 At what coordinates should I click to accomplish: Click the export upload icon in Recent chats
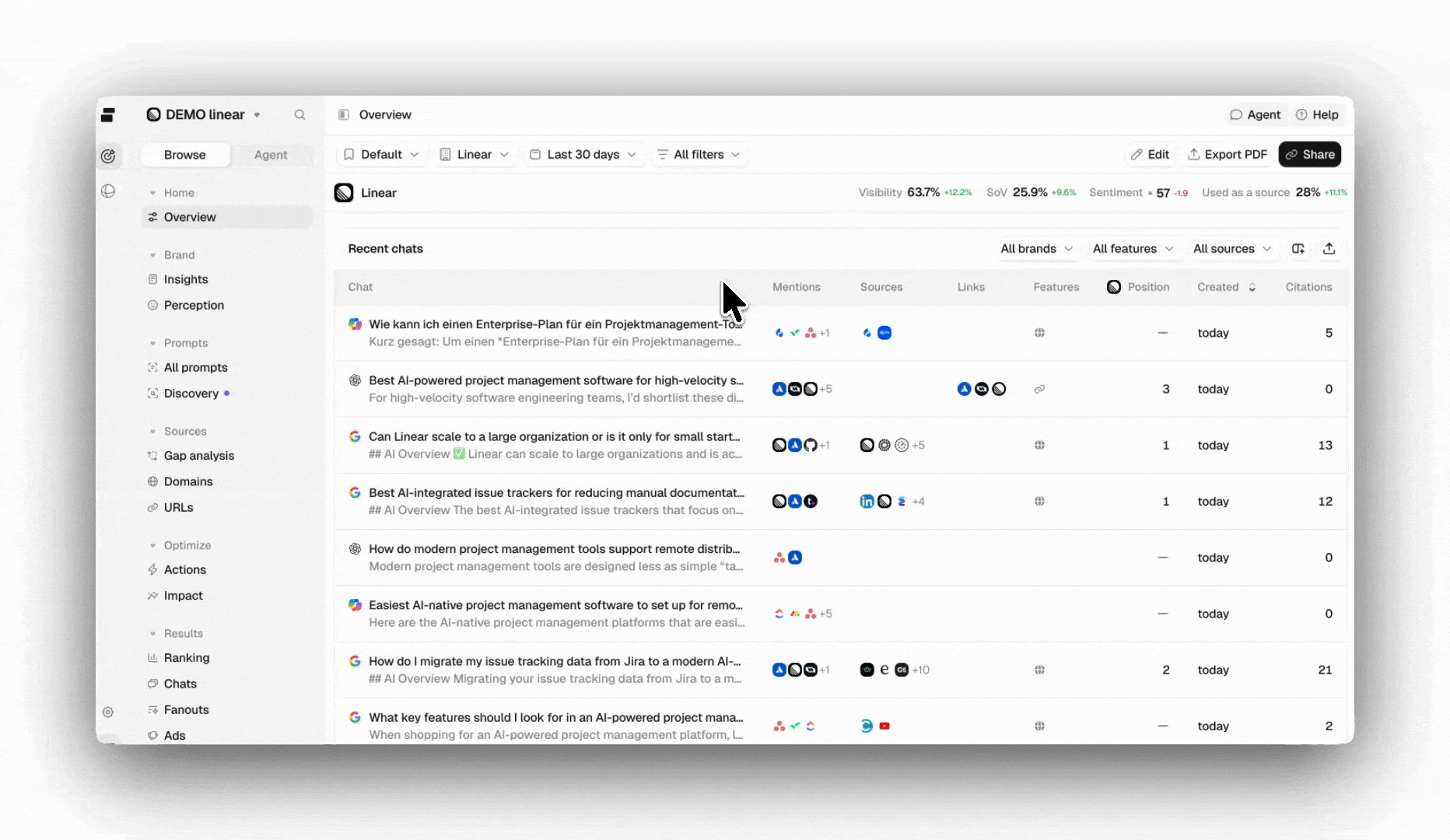tap(1329, 249)
